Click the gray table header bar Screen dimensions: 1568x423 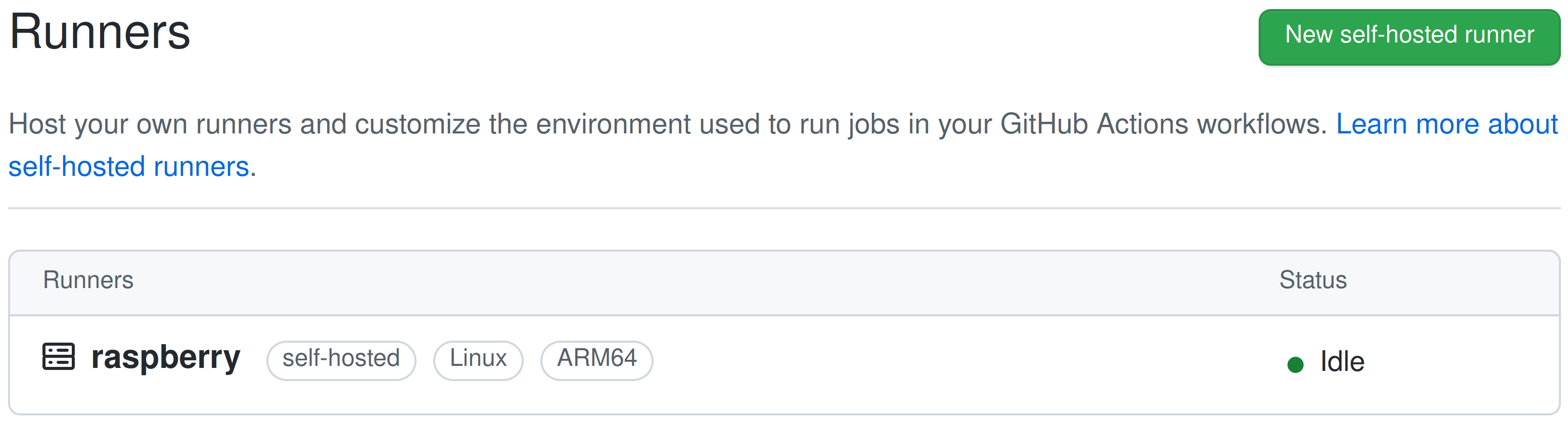click(x=784, y=283)
